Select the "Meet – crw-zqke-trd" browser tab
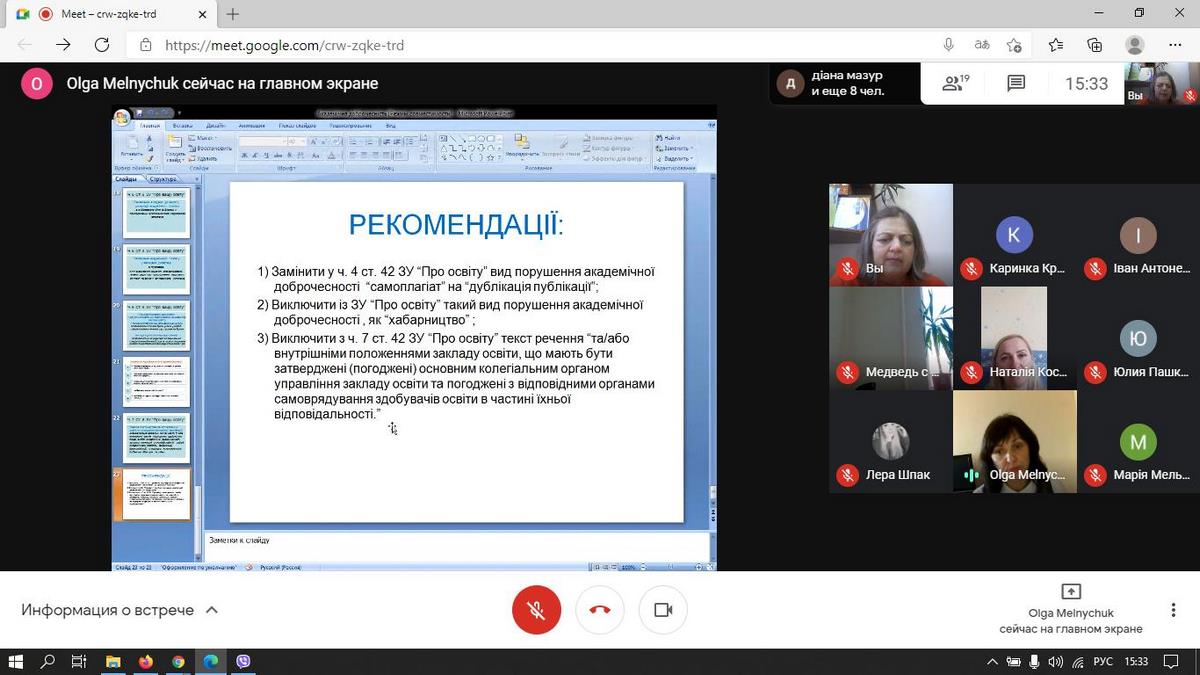1200x675 pixels. point(110,14)
